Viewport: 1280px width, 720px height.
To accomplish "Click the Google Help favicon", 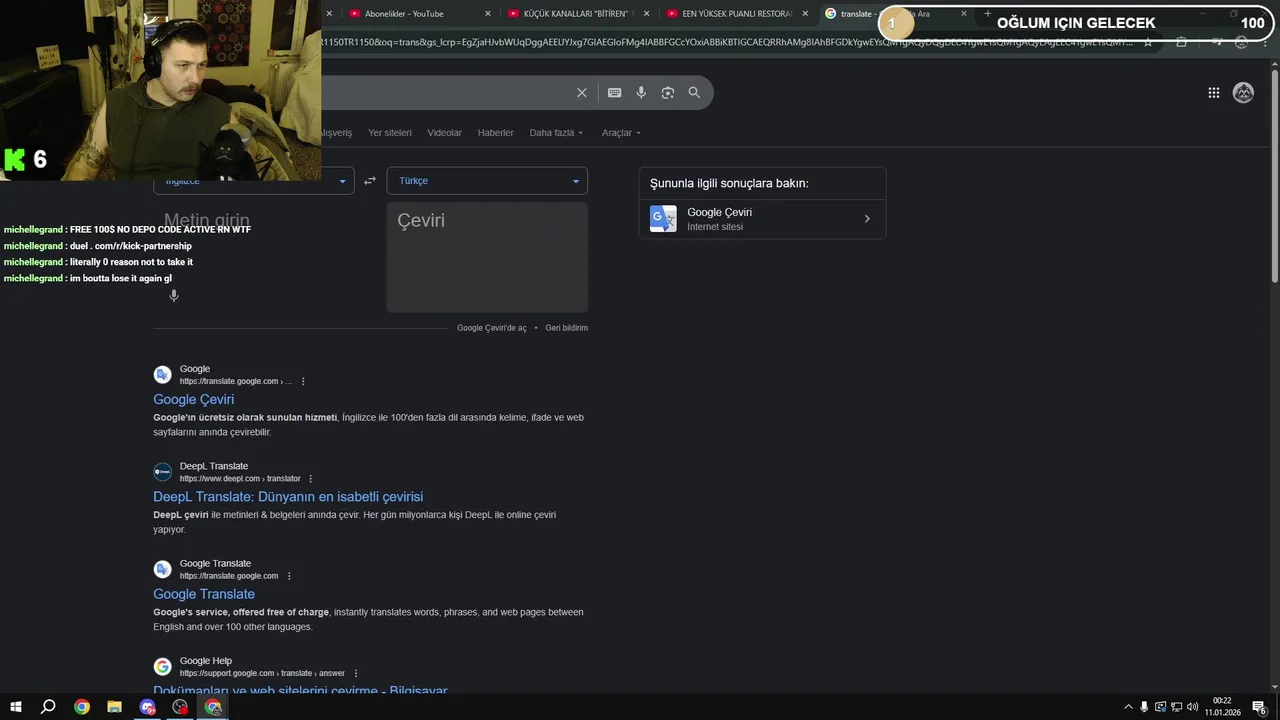I will 162,666.
